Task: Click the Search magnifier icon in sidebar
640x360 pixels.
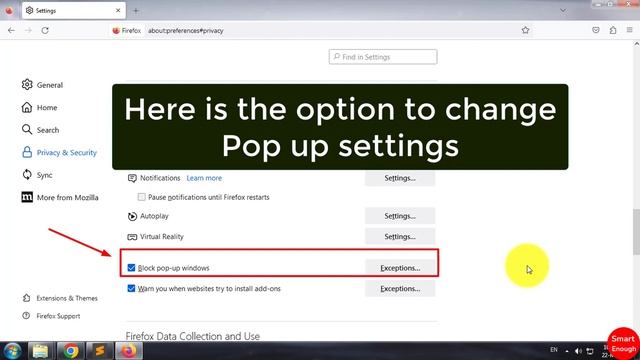Action: pyautogui.click(x=27, y=130)
